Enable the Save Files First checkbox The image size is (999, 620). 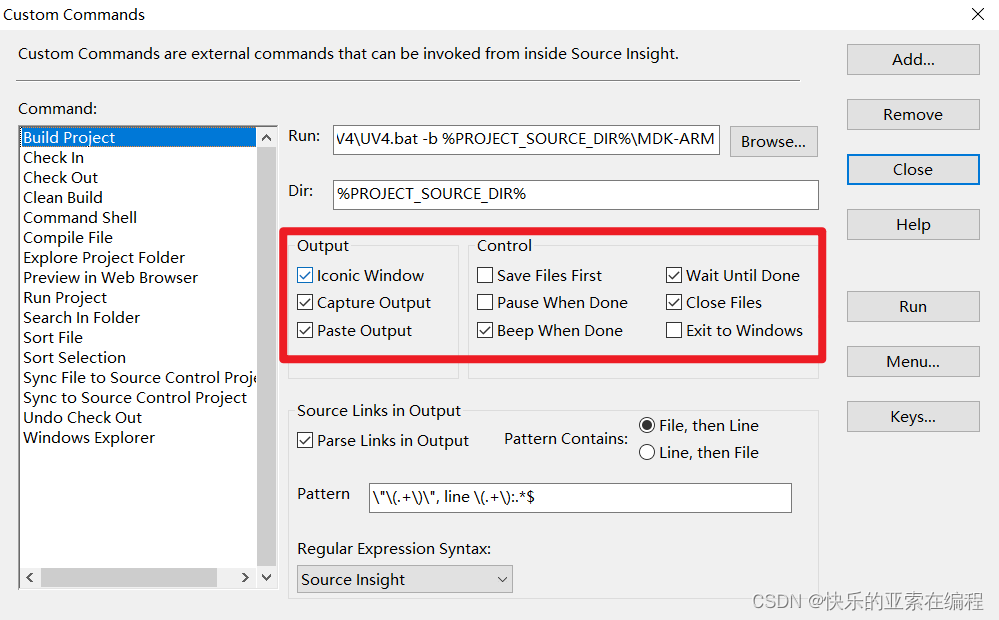[x=486, y=275]
